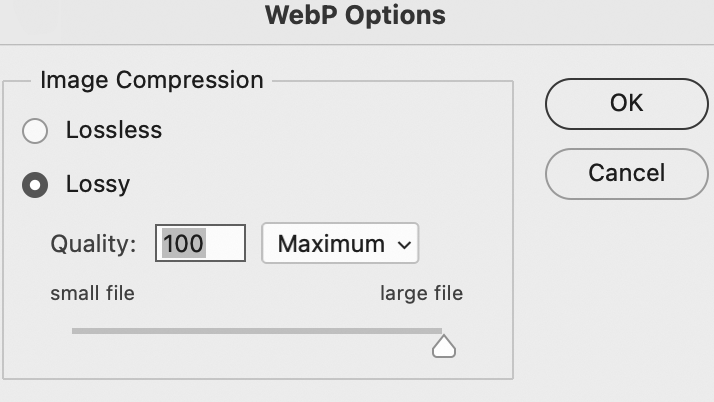This screenshot has height=402, width=714.
Task: Select the Lossless radio button
Action: 35,131
